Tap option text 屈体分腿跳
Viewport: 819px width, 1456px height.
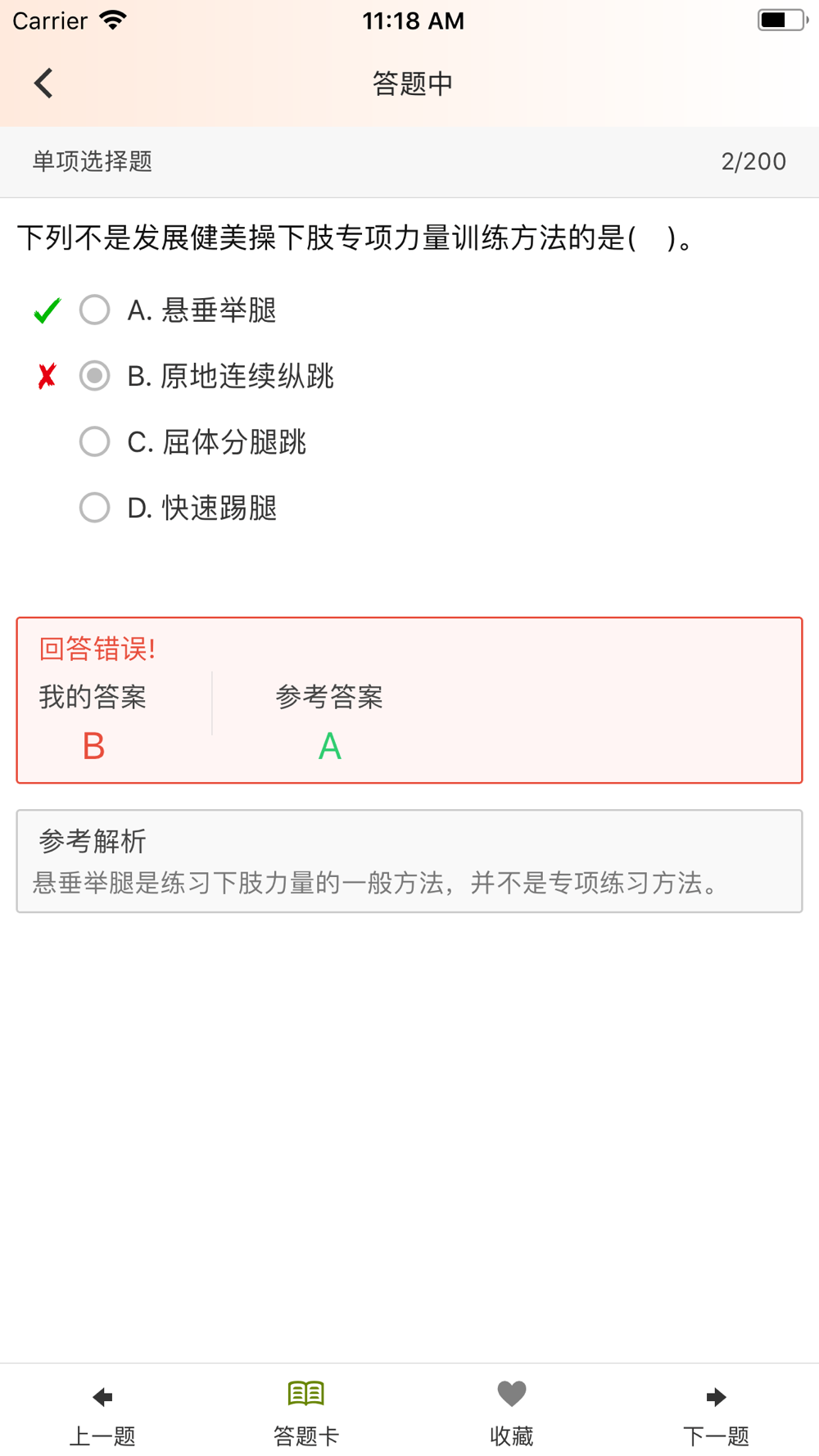(x=234, y=442)
